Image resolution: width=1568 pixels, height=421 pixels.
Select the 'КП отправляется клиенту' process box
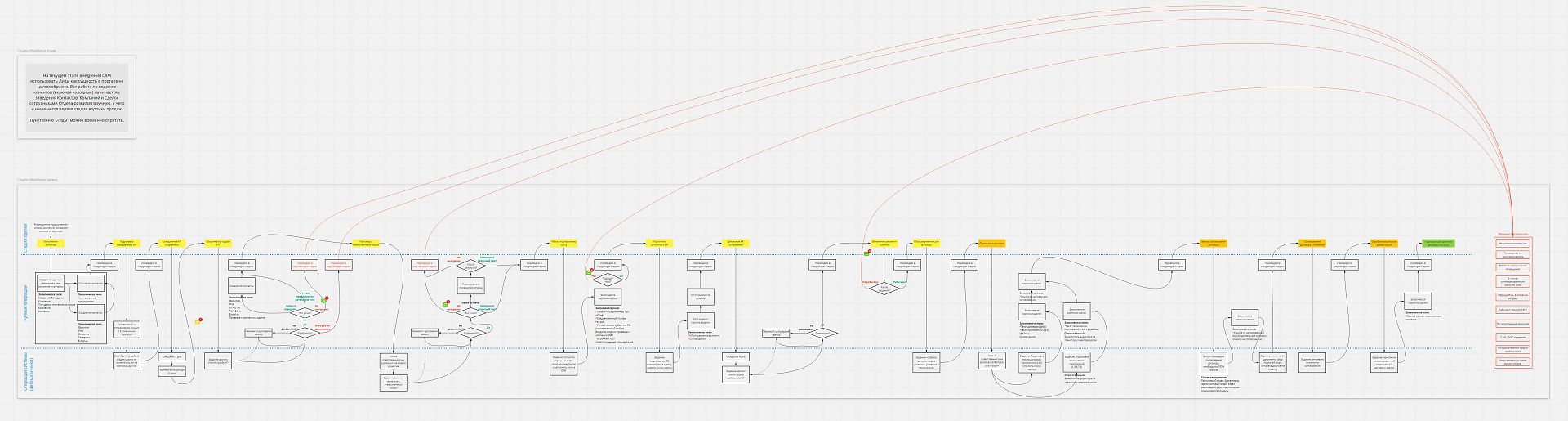[x=701, y=297]
